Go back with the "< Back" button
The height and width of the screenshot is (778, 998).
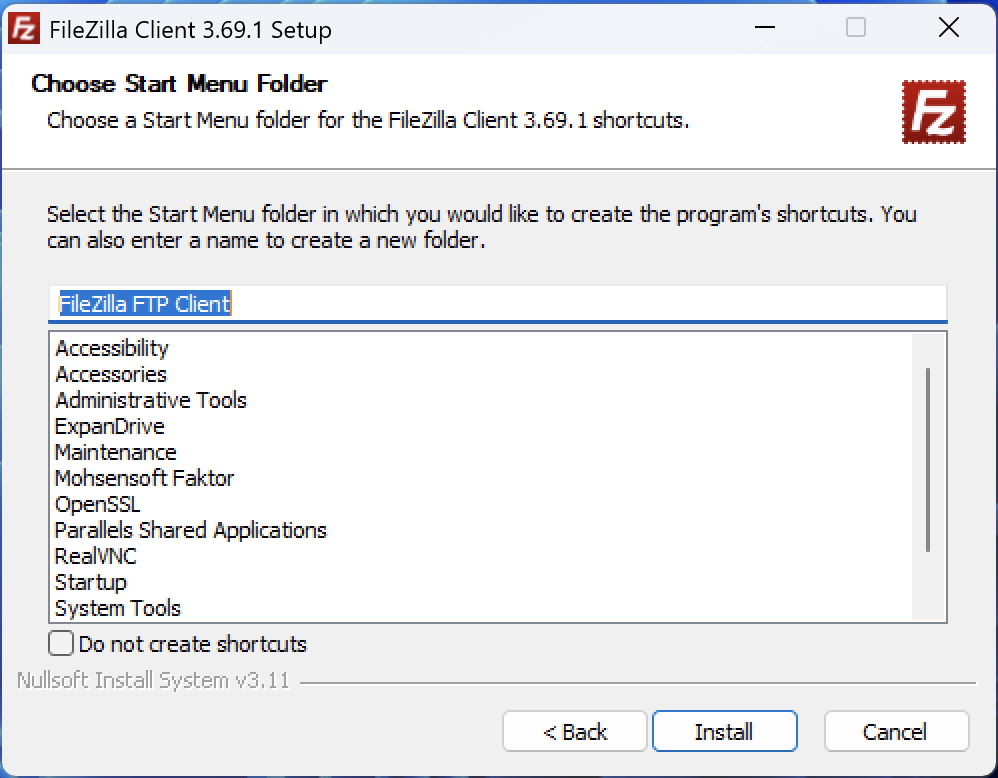(575, 732)
